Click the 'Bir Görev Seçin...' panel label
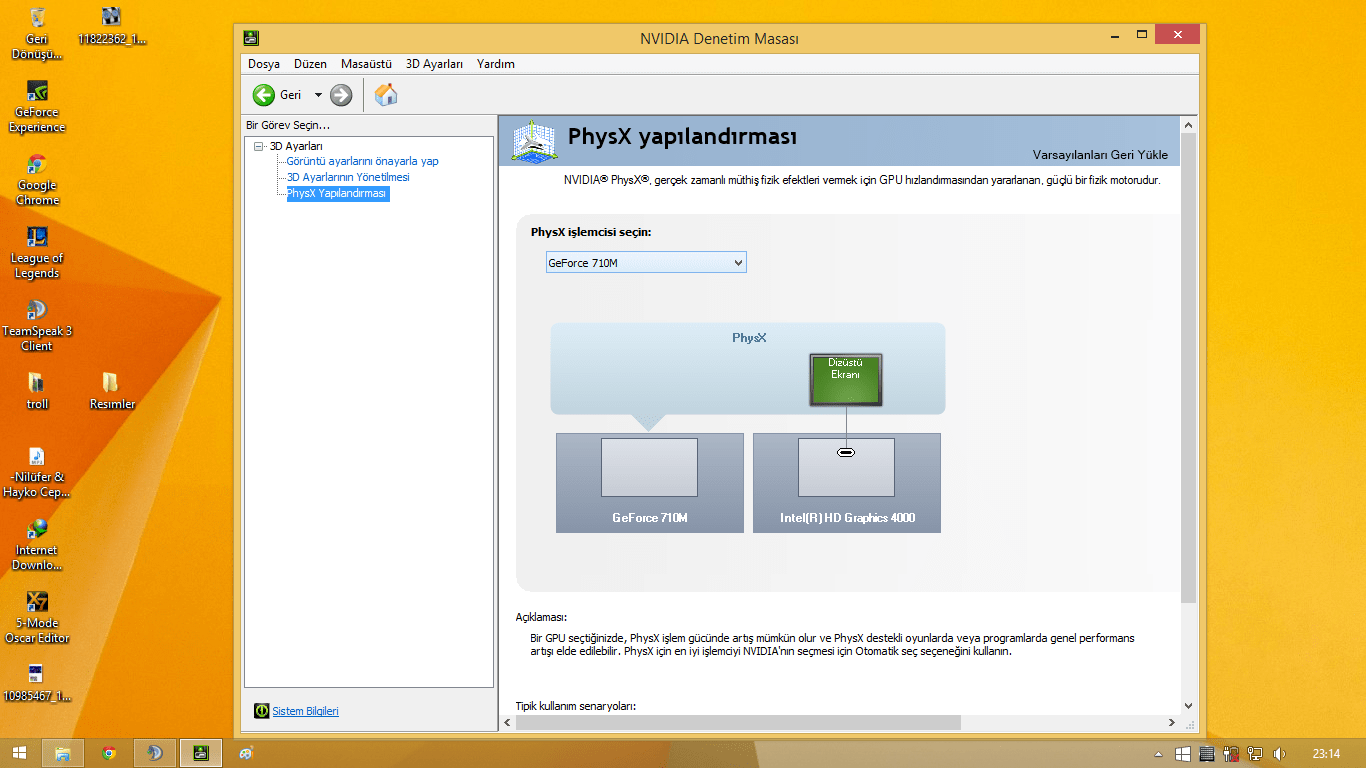 (x=288, y=125)
